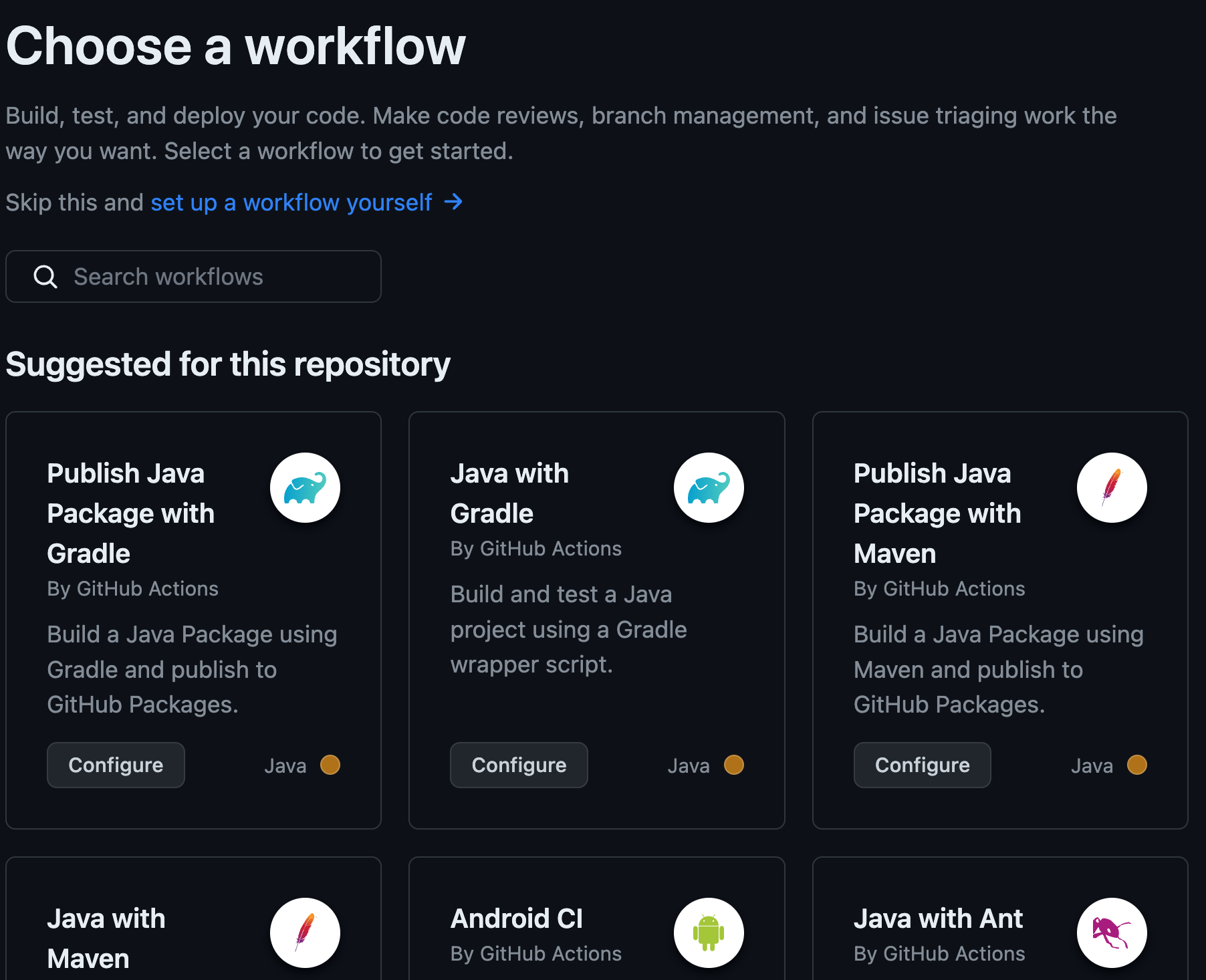Click description 'Build a Java Package using Maven and publish'
Image resolution: width=1206 pixels, height=980 pixels.
tap(999, 670)
